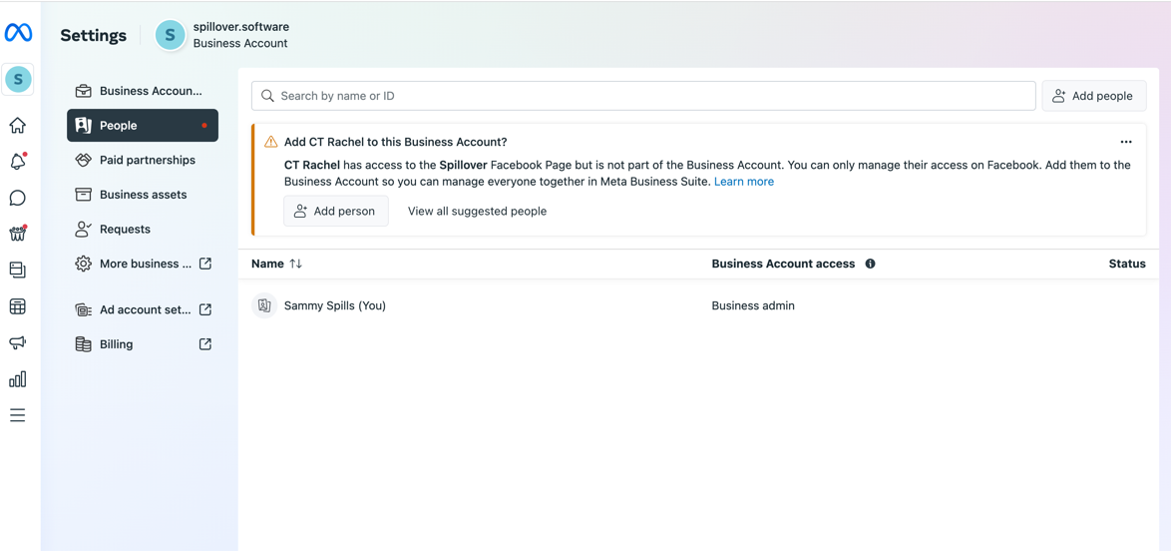Click Sammy Spills avatar icon
This screenshot has width=1176, height=556.
click(x=264, y=305)
